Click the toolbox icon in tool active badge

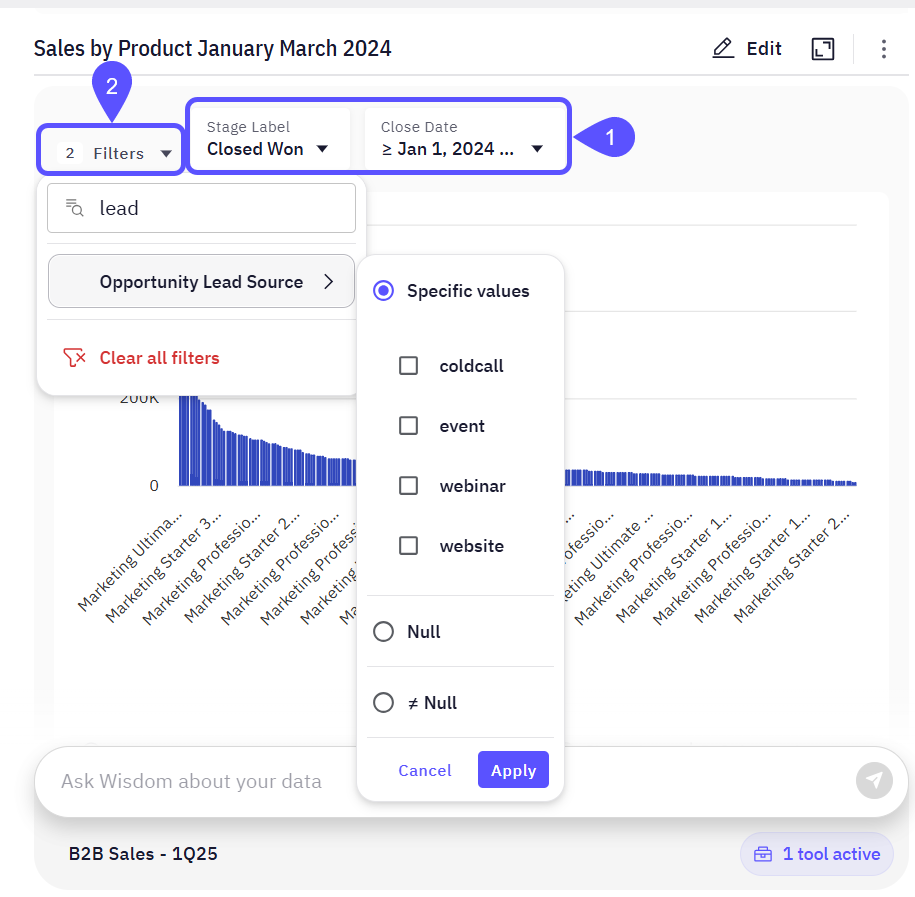[x=763, y=854]
